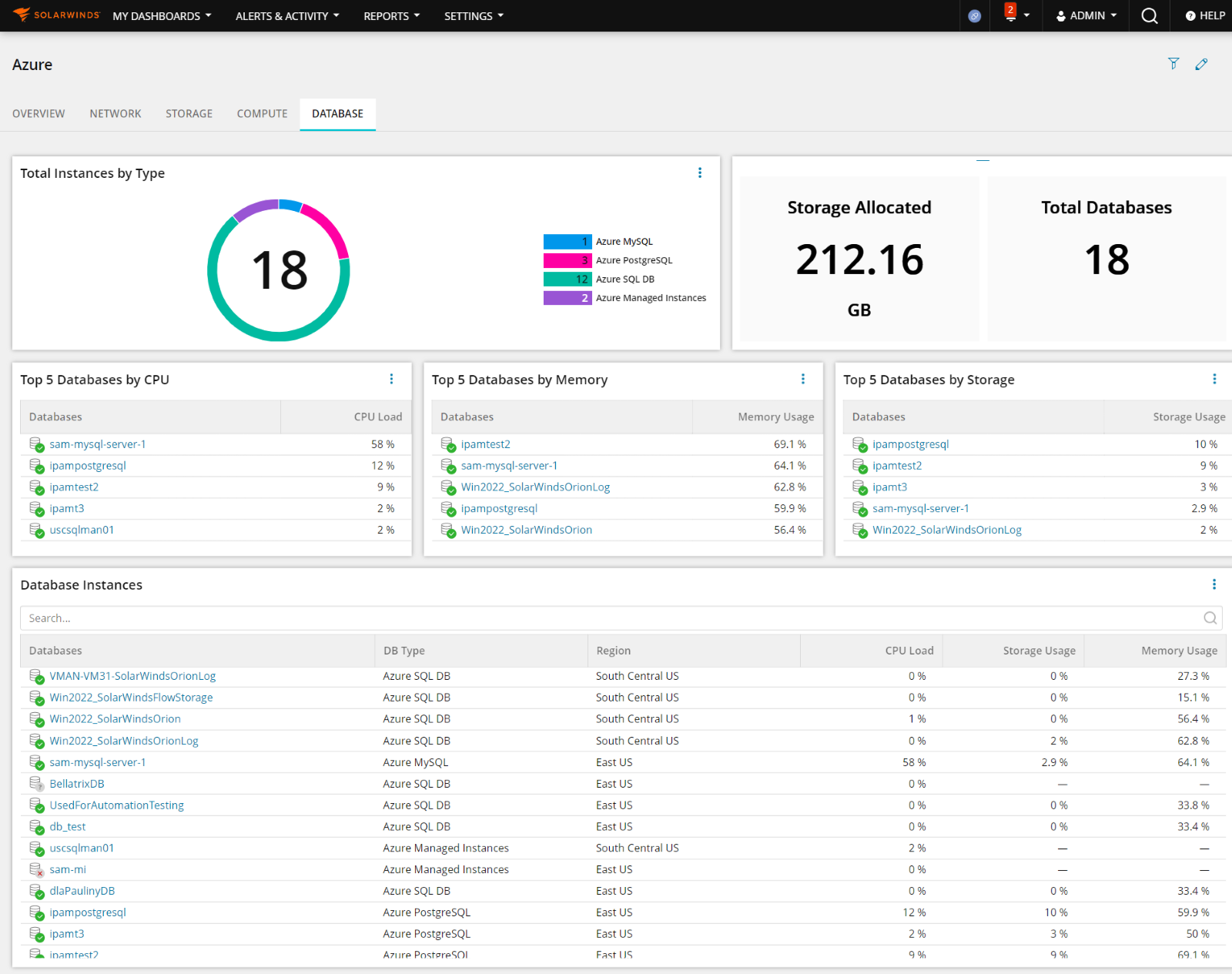Click the Azure MySQL blue legend swatch

pos(567,242)
